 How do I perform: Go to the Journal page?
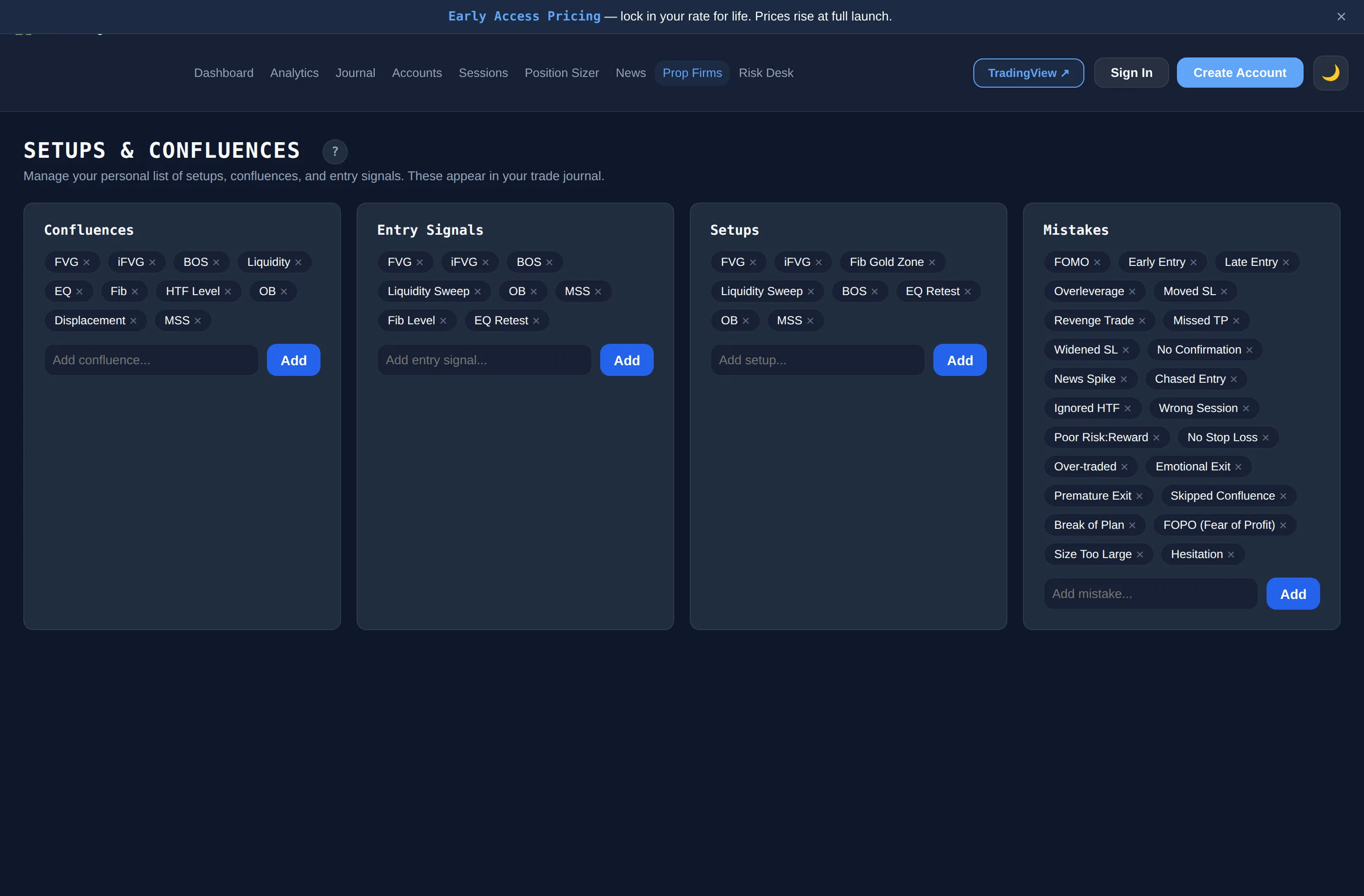(x=355, y=73)
